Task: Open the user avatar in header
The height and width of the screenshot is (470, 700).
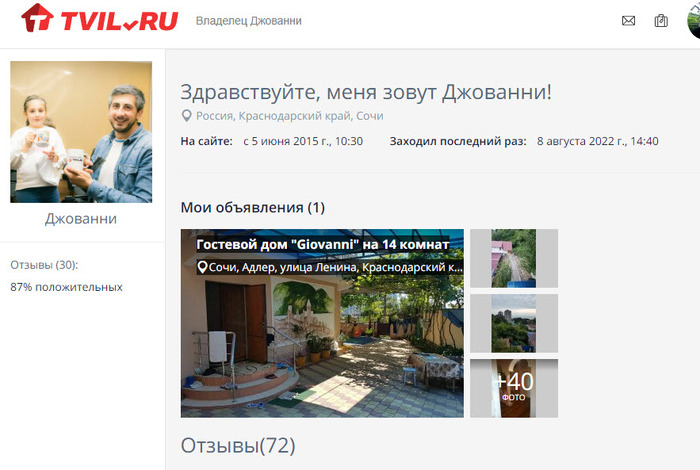Action: tap(693, 21)
